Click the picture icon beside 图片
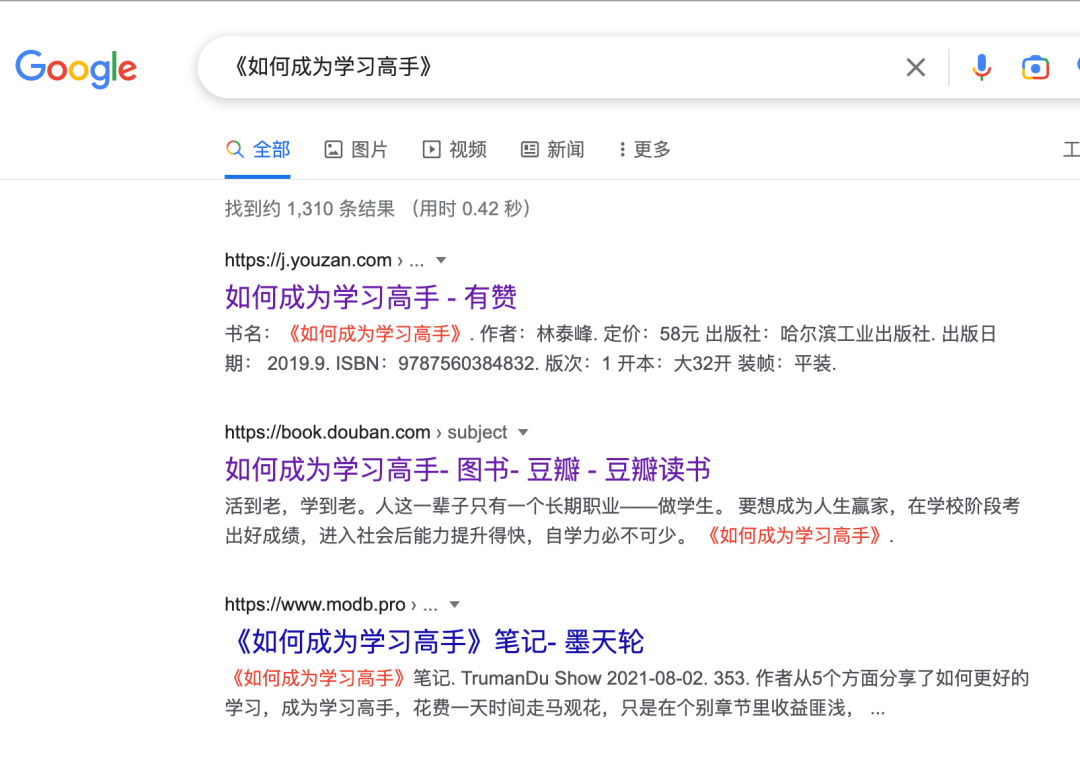Screen dimensions: 1080x760 pos(333,150)
